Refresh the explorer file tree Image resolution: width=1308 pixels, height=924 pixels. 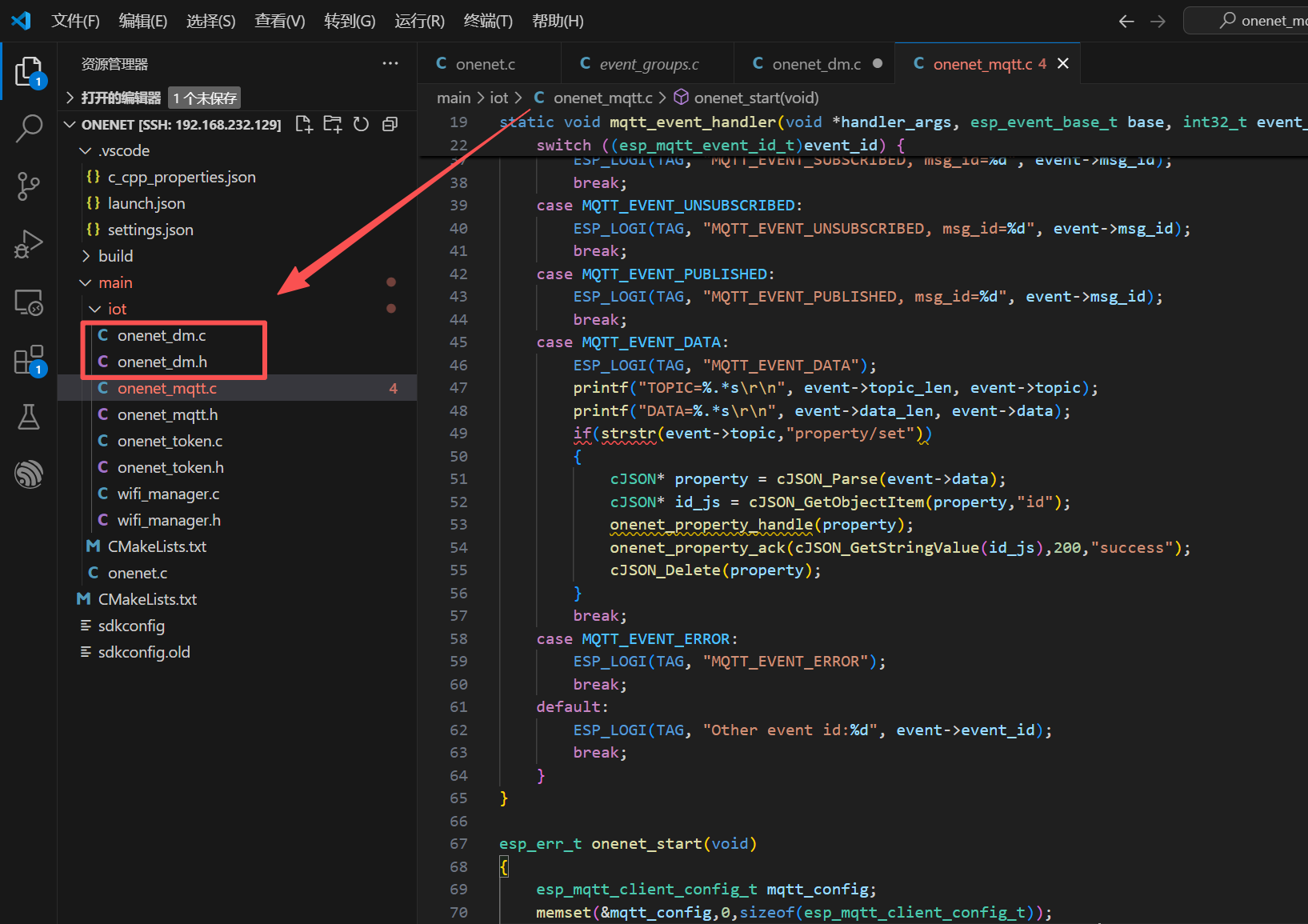click(361, 124)
